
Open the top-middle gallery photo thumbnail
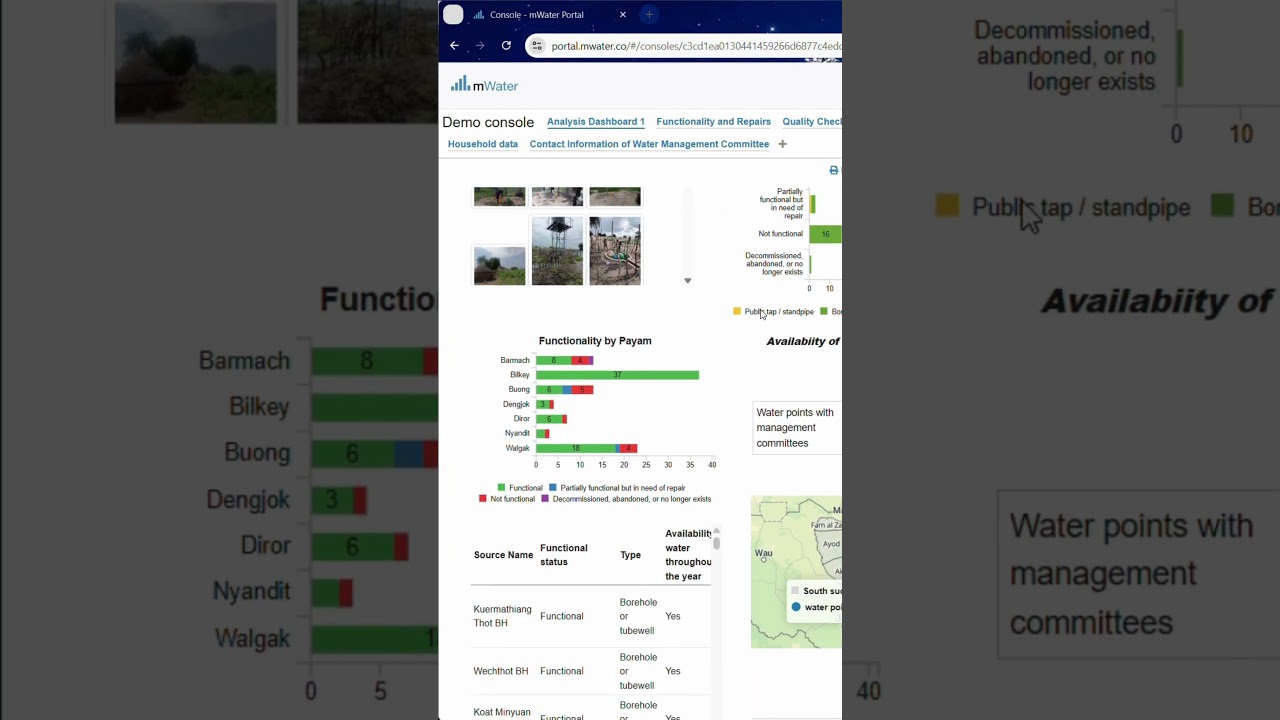557,196
